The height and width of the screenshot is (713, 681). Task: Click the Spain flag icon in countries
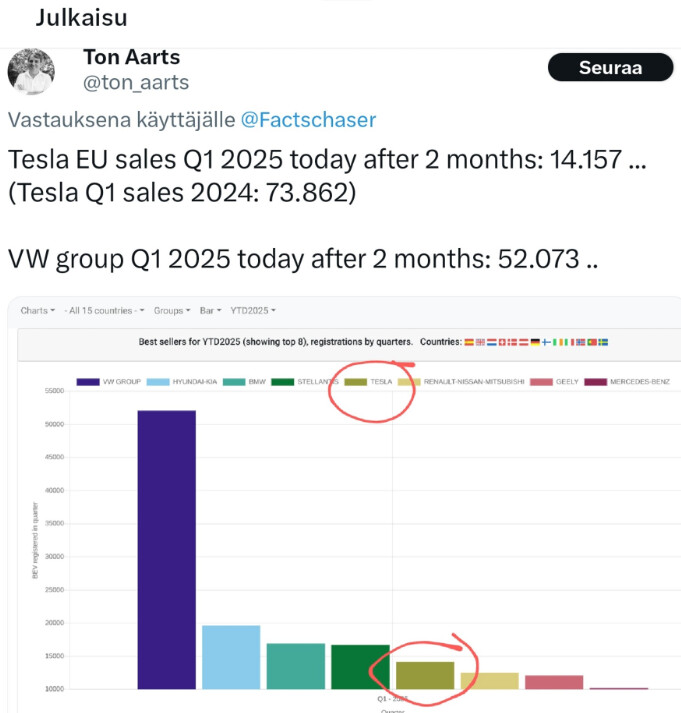469,342
